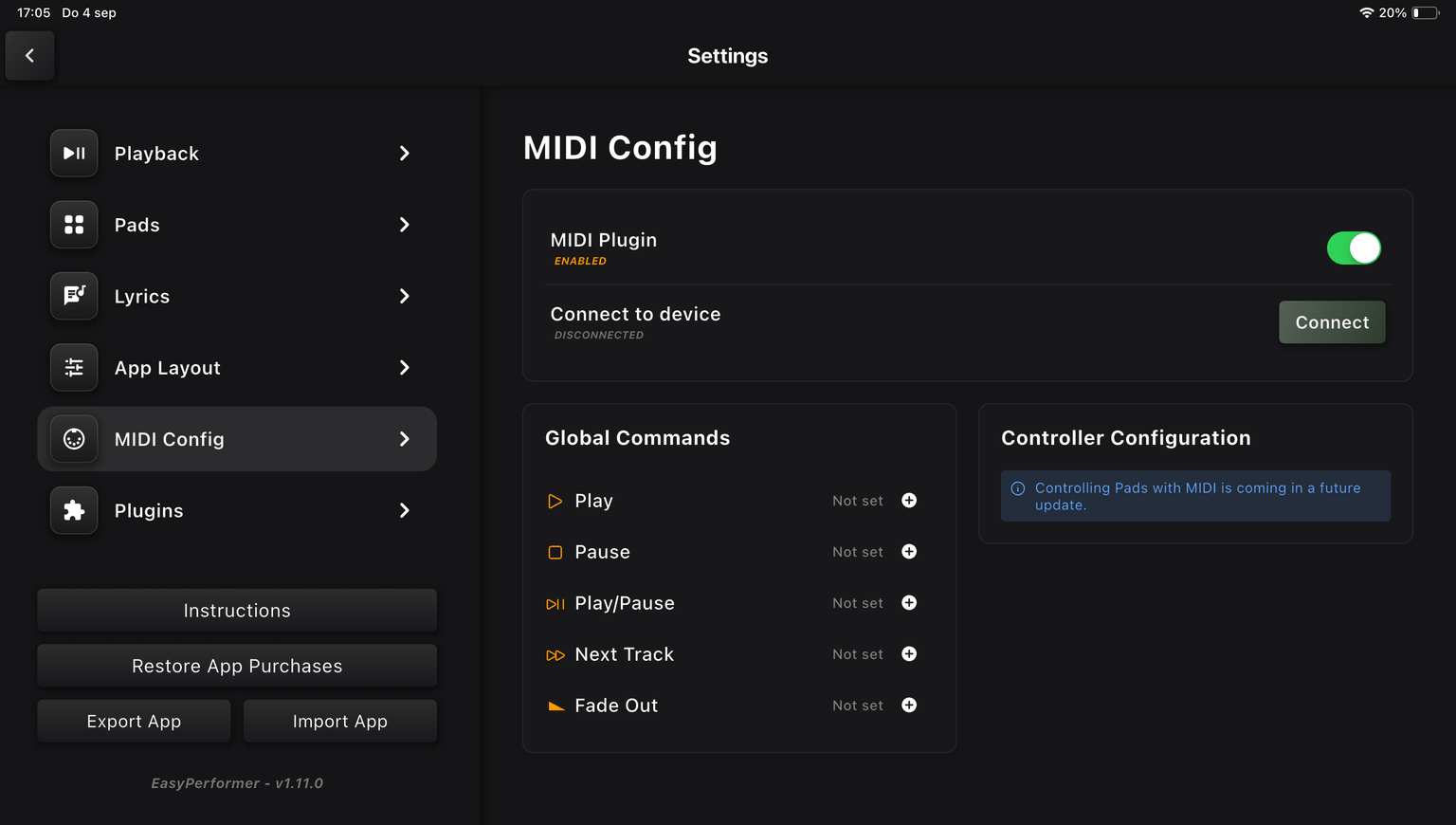The height and width of the screenshot is (825, 1456).
Task: Open the Pads settings section
Action: tap(237, 225)
